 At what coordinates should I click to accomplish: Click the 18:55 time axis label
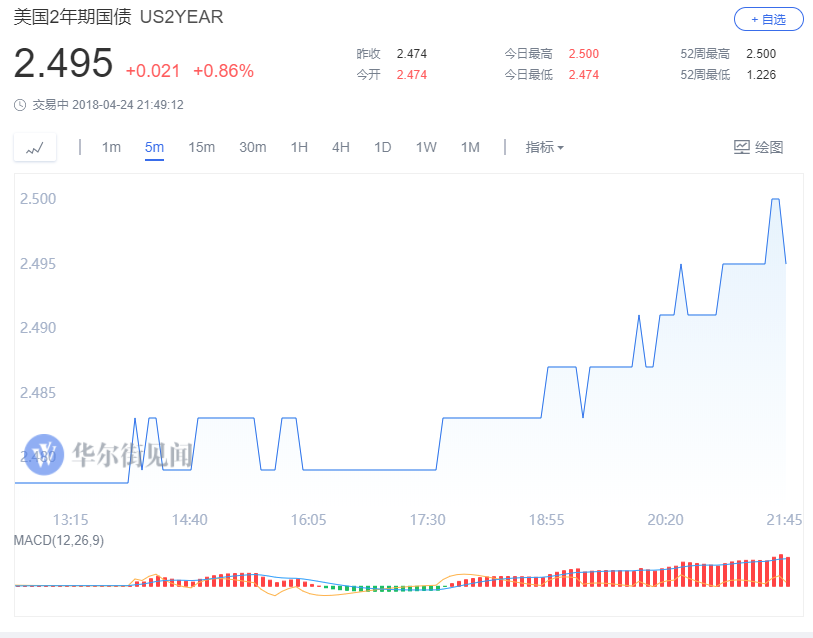(546, 520)
